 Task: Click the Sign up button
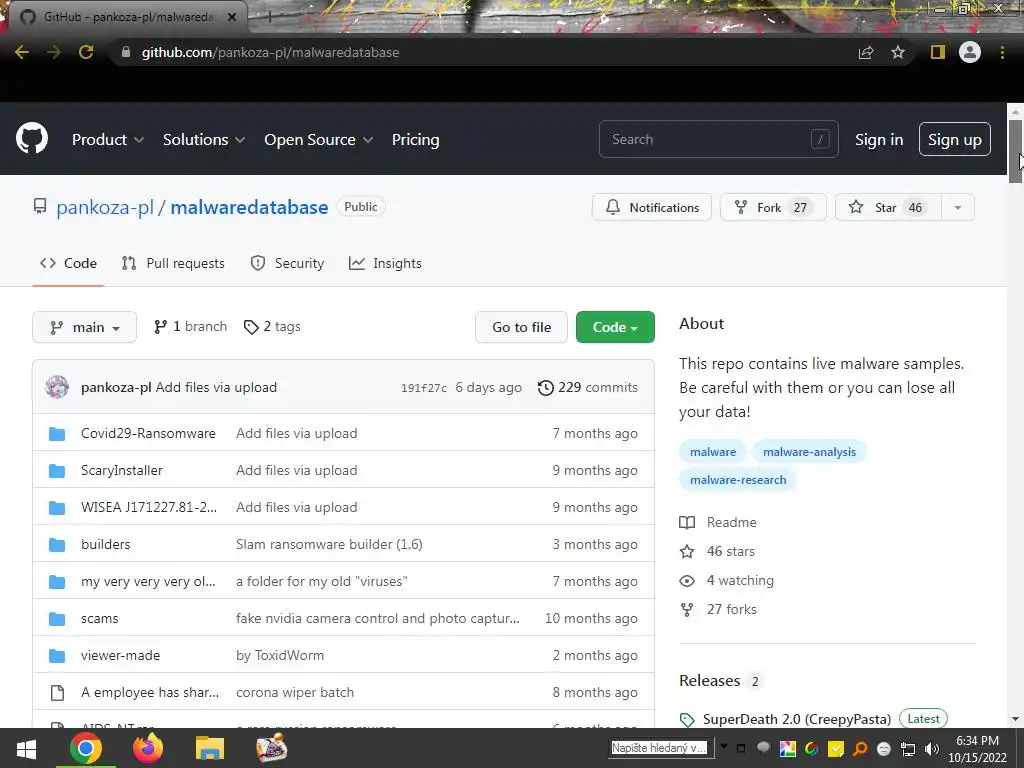point(955,139)
